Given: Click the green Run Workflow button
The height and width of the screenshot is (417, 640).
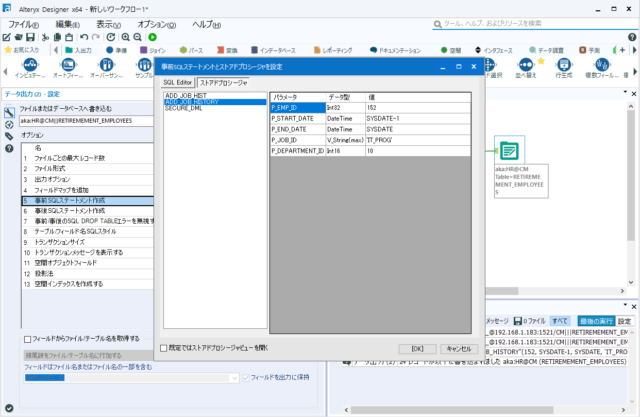Looking at the screenshot, I should pos(153,37).
